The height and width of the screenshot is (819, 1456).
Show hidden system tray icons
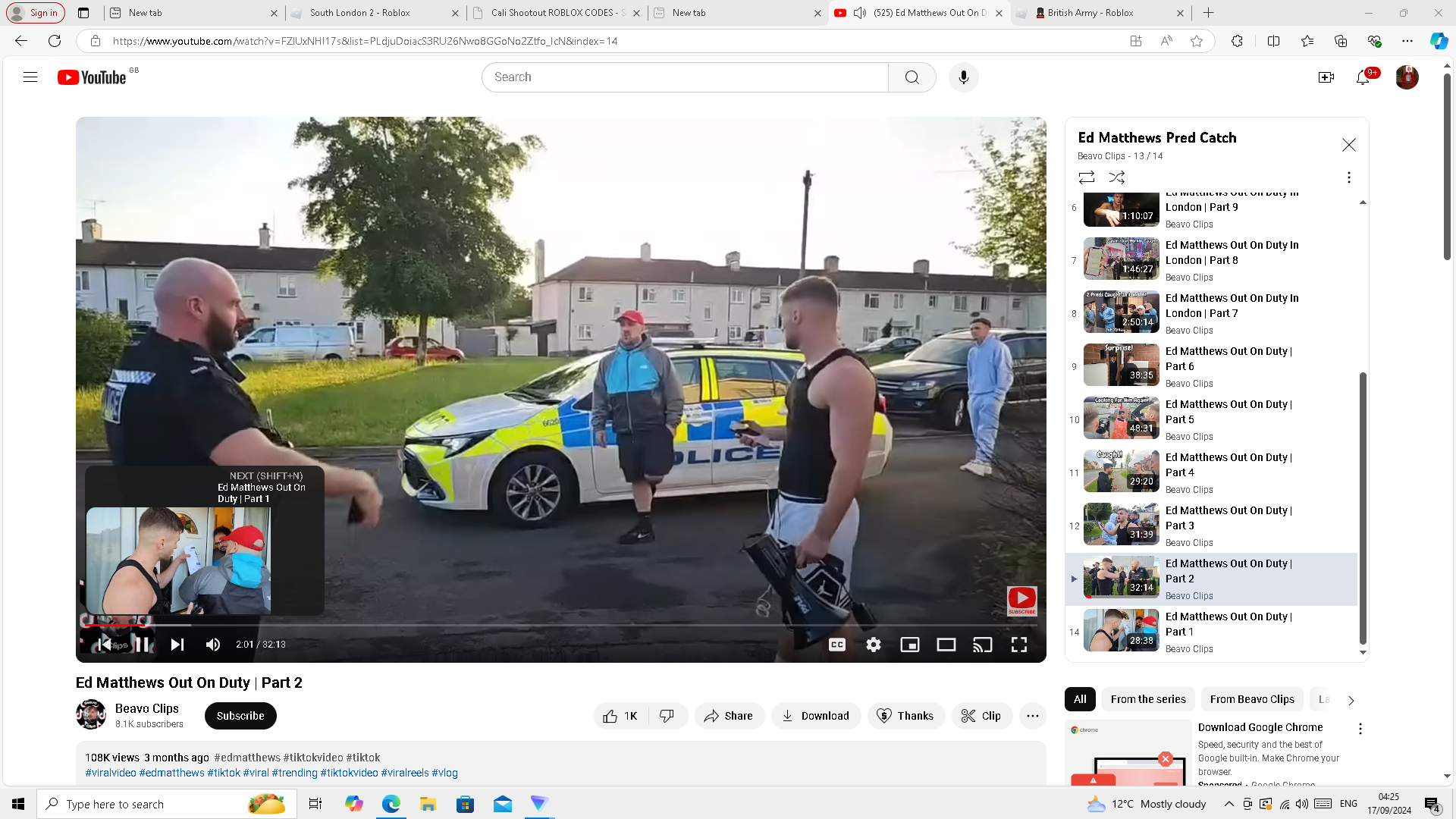[1228, 804]
